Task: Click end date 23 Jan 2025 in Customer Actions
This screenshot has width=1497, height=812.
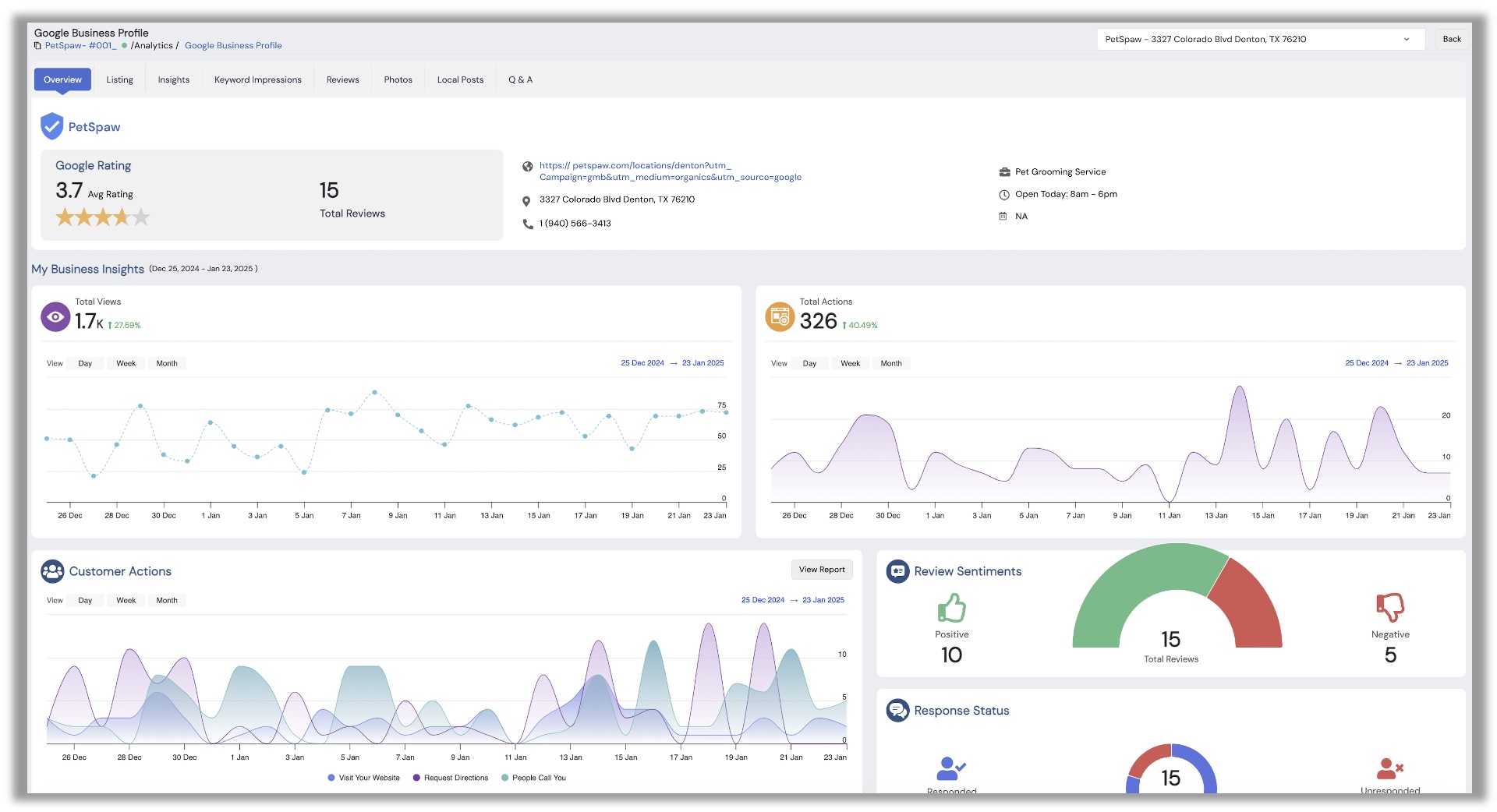Action: coord(823,600)
